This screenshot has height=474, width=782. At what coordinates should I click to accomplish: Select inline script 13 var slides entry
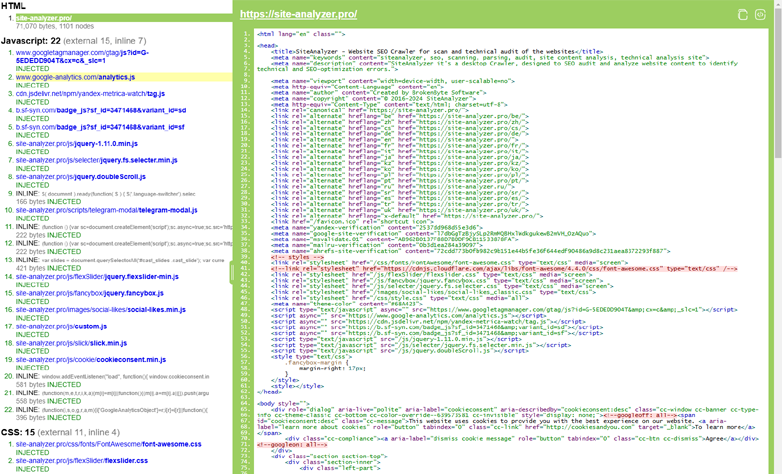coord(120,260)
